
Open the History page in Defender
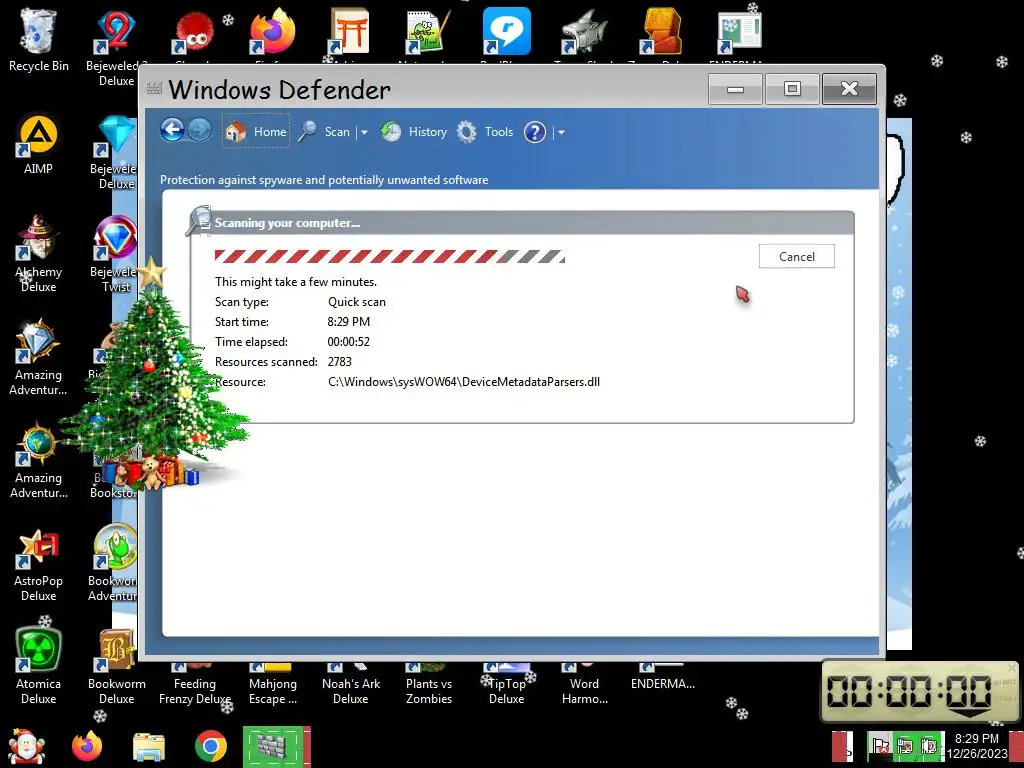(414, 131)
